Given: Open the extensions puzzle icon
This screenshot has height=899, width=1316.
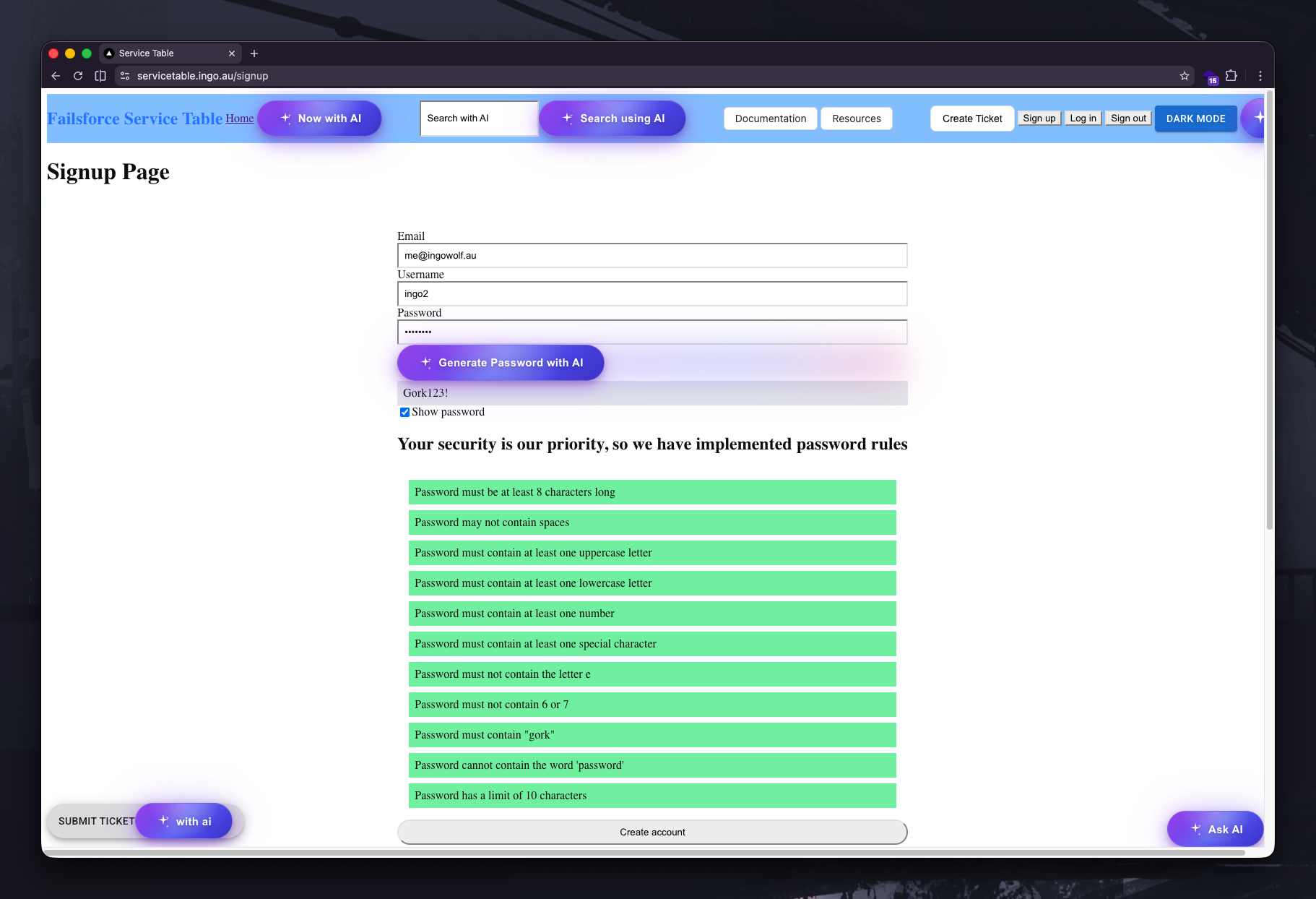Looking at the screenshot, I should (x=1231, y=76).
